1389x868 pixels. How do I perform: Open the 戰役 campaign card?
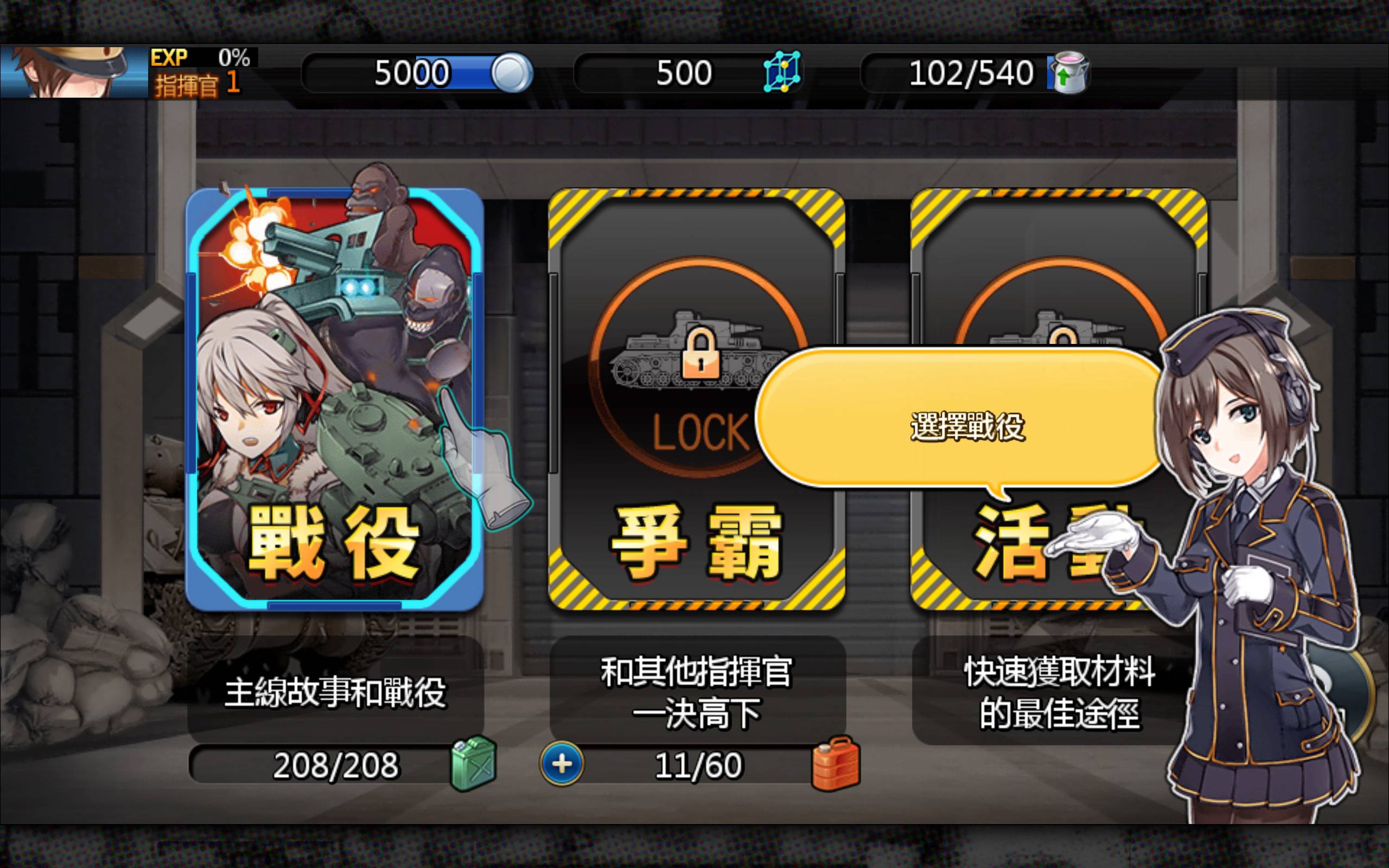pyautogui.click(x=335, y=399)
